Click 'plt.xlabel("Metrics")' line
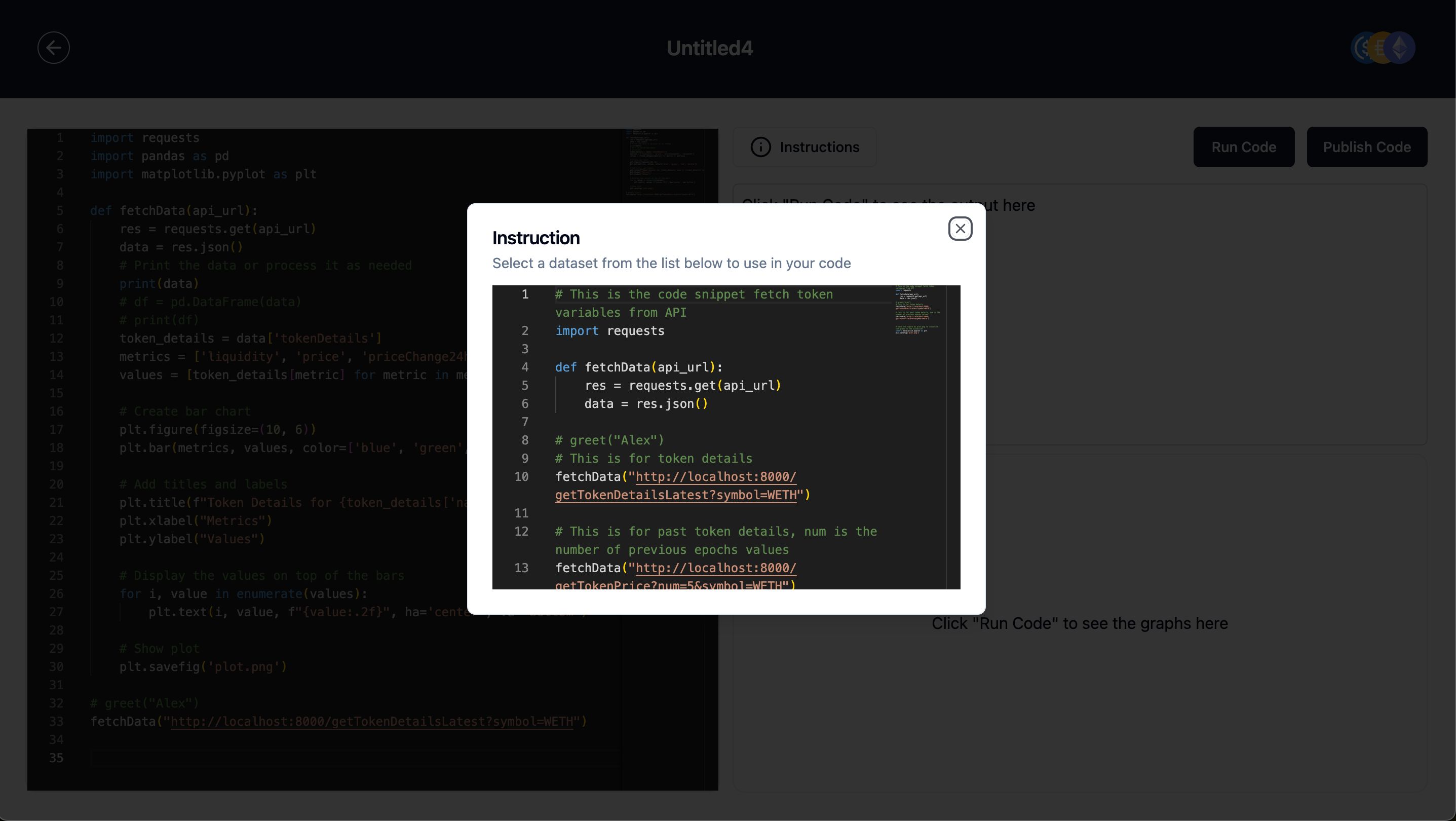This screenshot has height=821, width=1456. point(196,521)
